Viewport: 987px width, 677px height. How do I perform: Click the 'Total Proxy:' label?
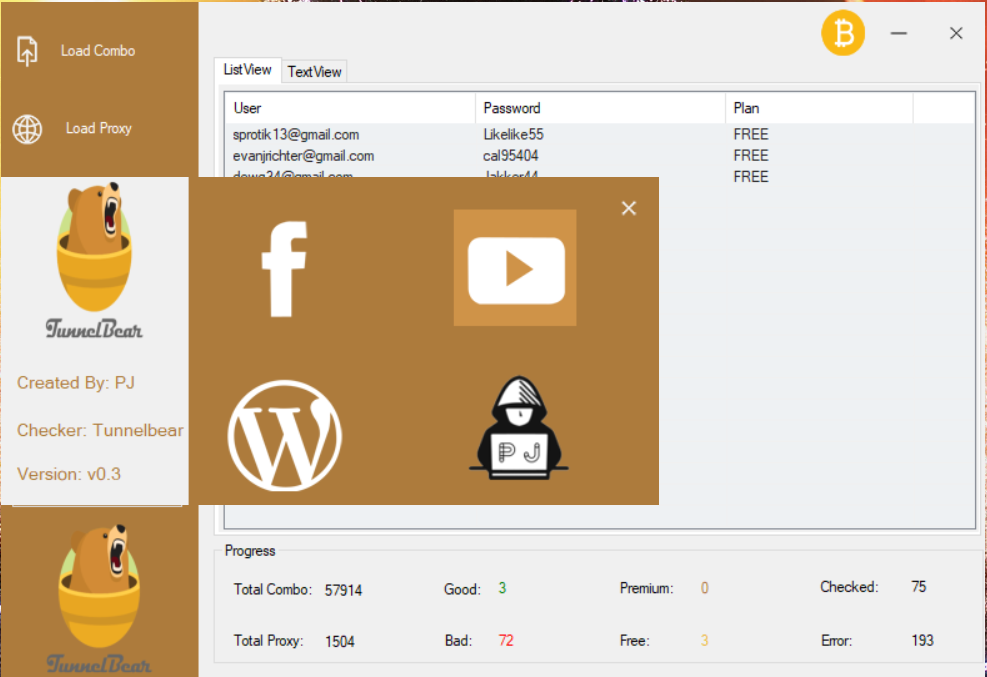(x=268, y=641)
